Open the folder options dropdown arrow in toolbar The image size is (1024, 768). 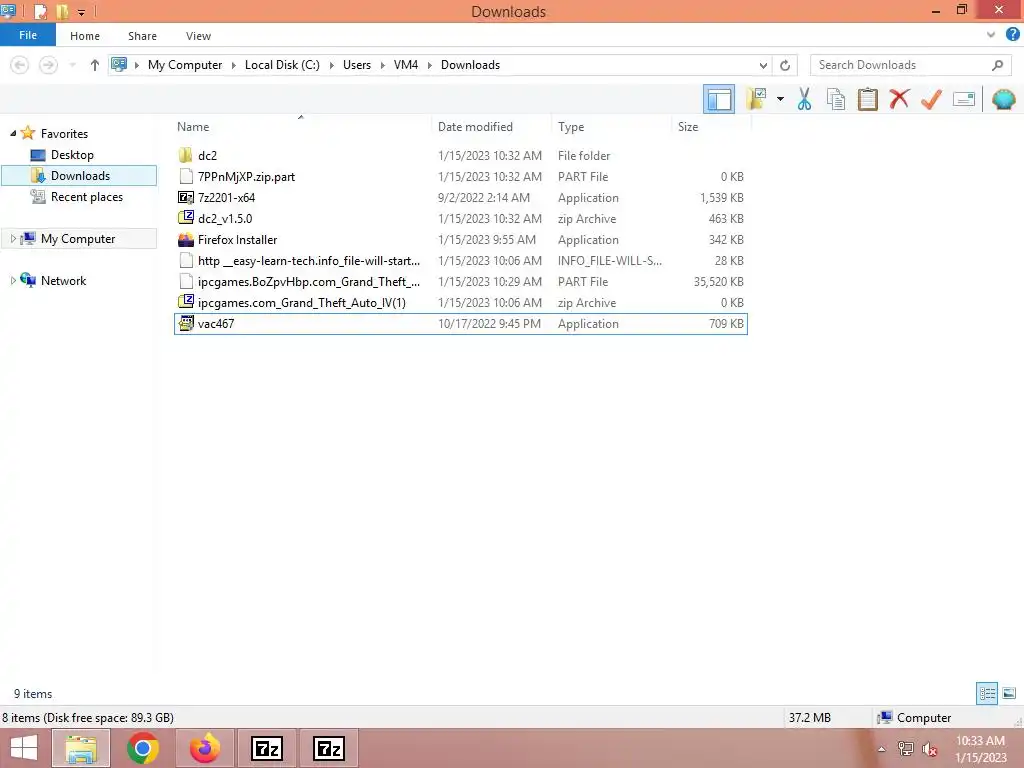(780, 99)
